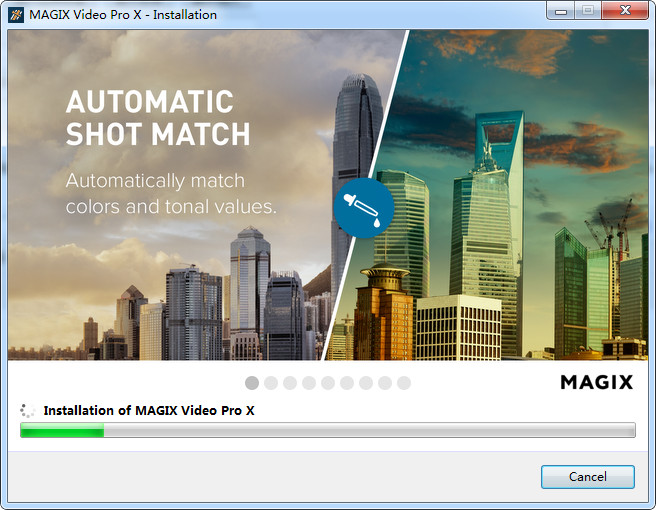Click the loading spinner beside installation text
Image resolution: width=656 pixels, height=510 pixels.
click(x=27, y=410)
